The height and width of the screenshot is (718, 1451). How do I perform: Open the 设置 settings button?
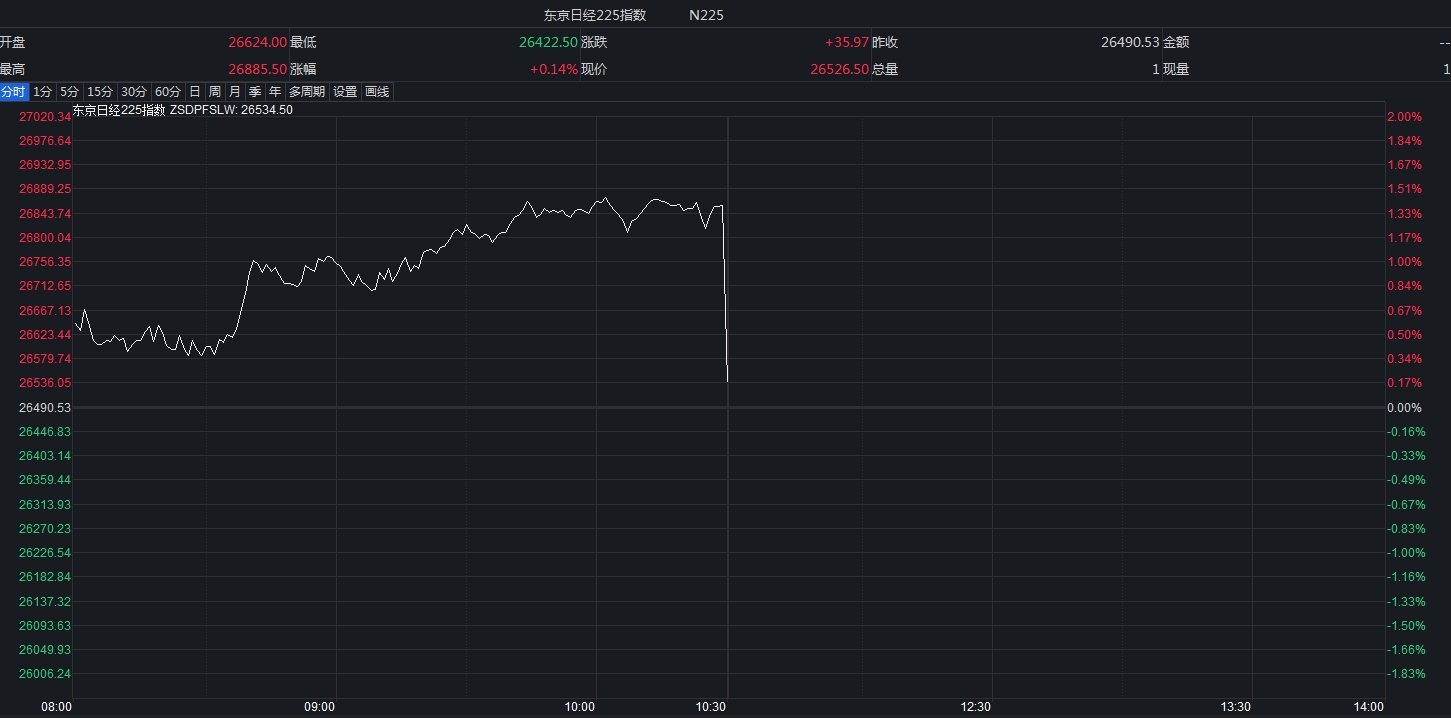point(345,92)
